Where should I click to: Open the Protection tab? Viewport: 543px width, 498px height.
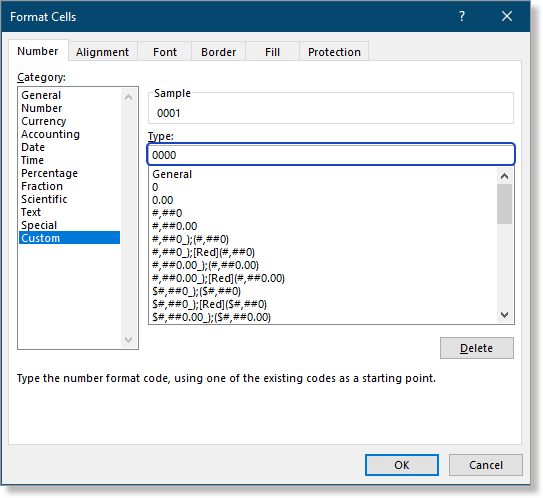pyautogui.click(x=334, y=52)
